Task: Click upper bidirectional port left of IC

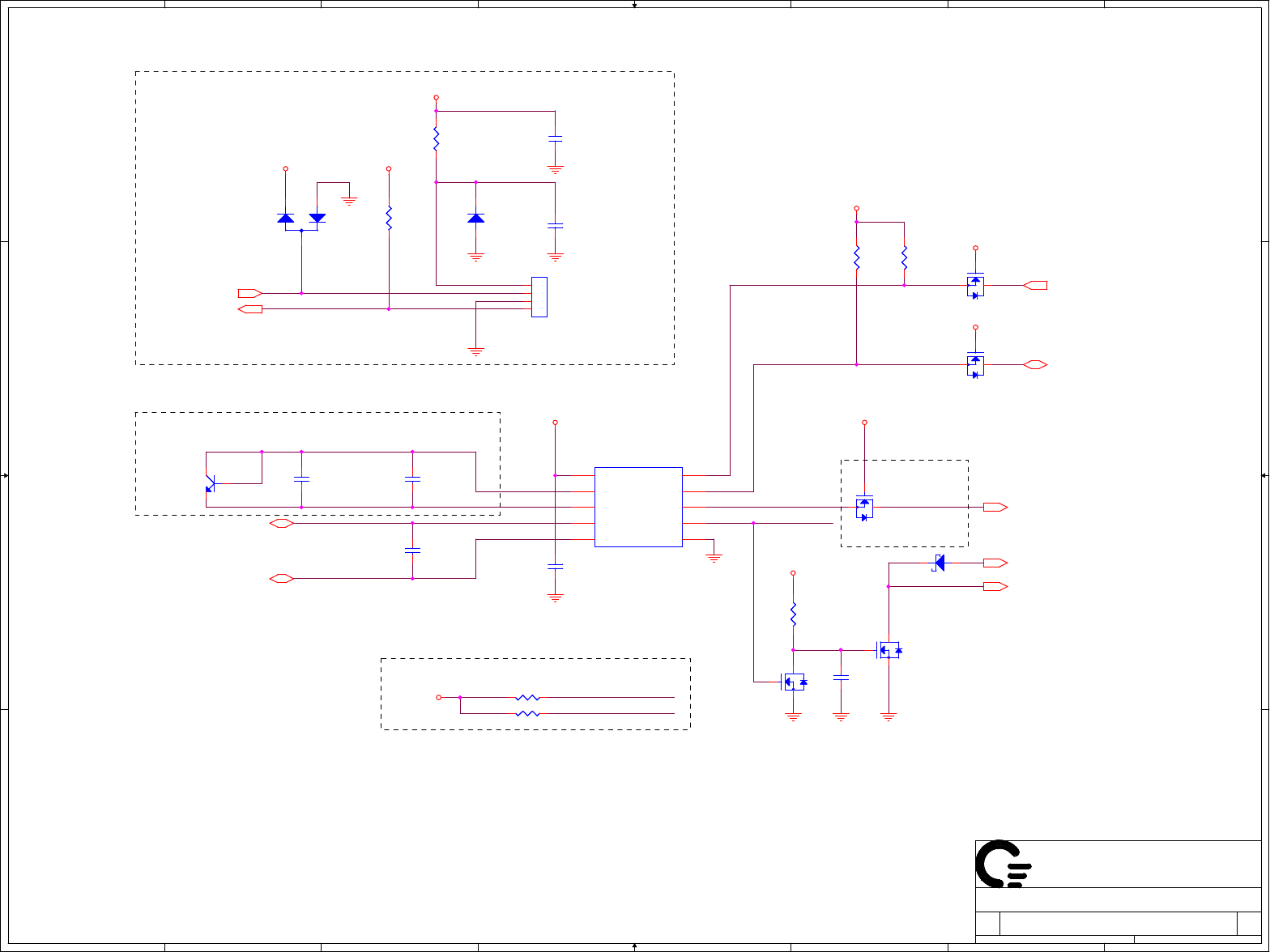Action: point(281,524)
